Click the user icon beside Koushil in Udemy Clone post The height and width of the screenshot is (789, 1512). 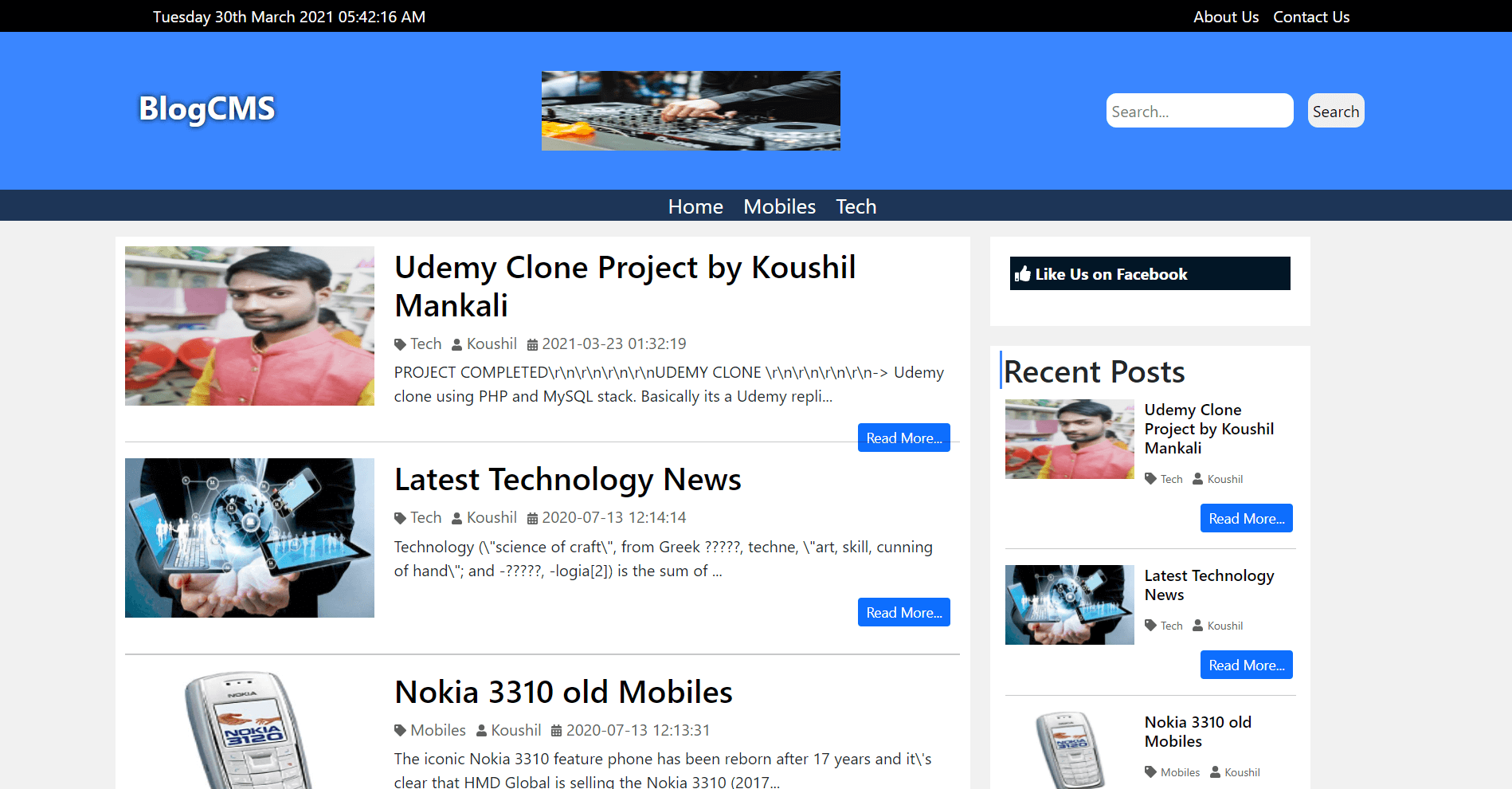(456, 344)
